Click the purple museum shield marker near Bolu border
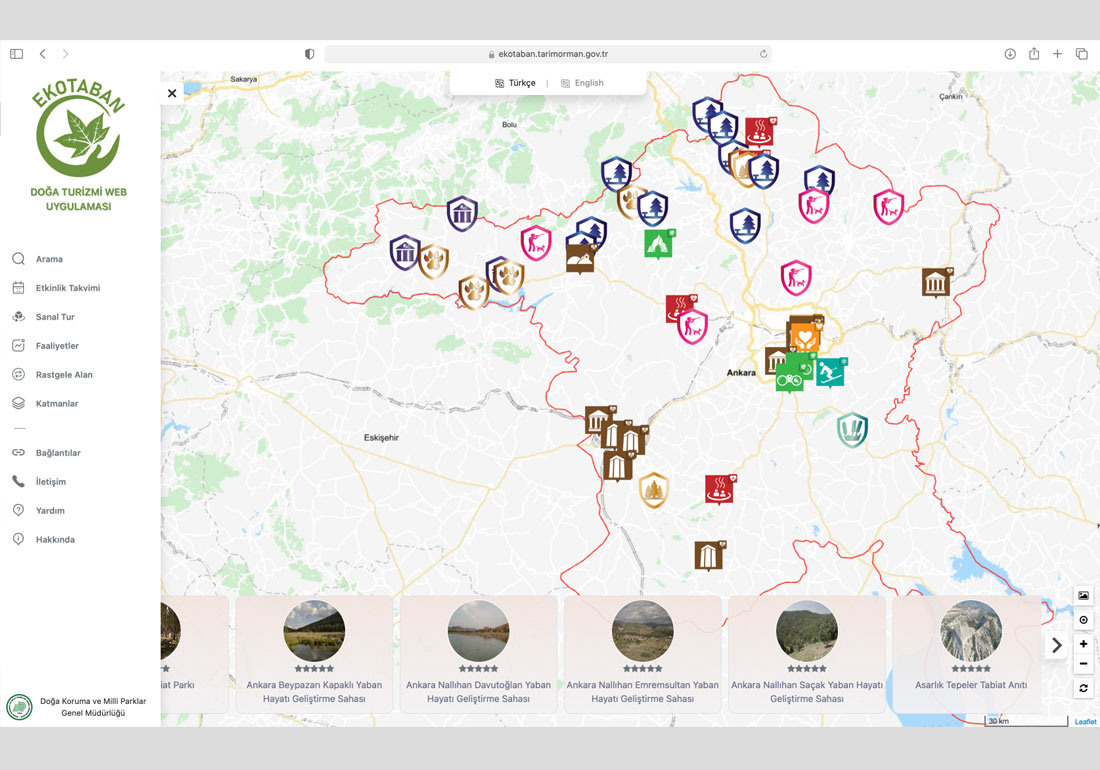This screenshot has height=770, width=1100. 462,212
